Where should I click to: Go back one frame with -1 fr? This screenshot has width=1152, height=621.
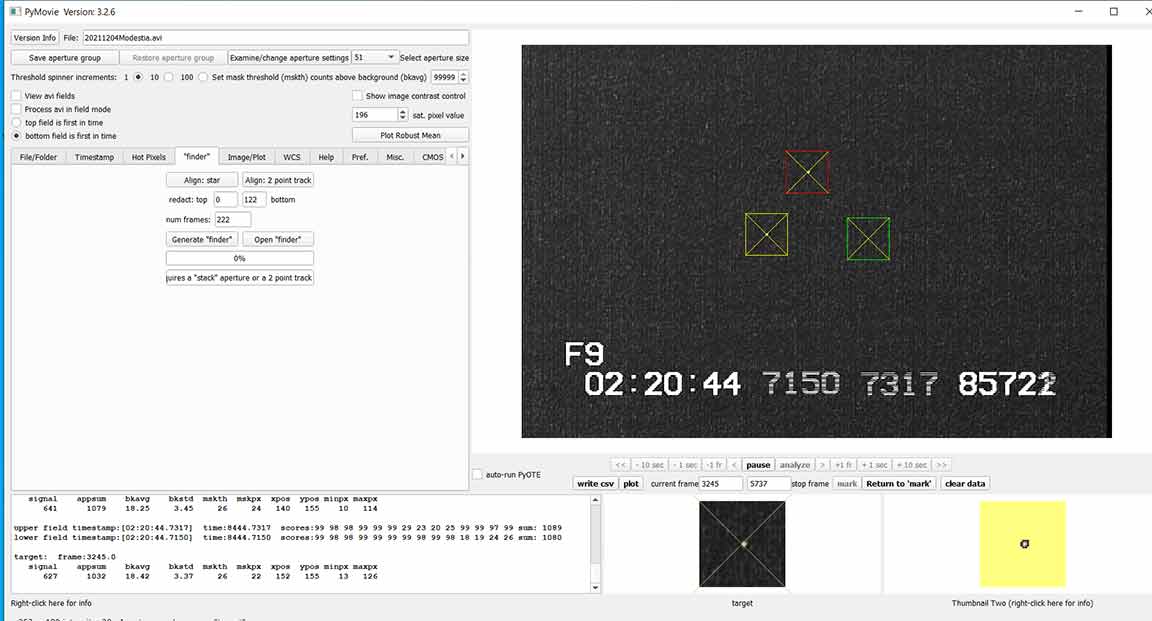[x=714, y=465]
